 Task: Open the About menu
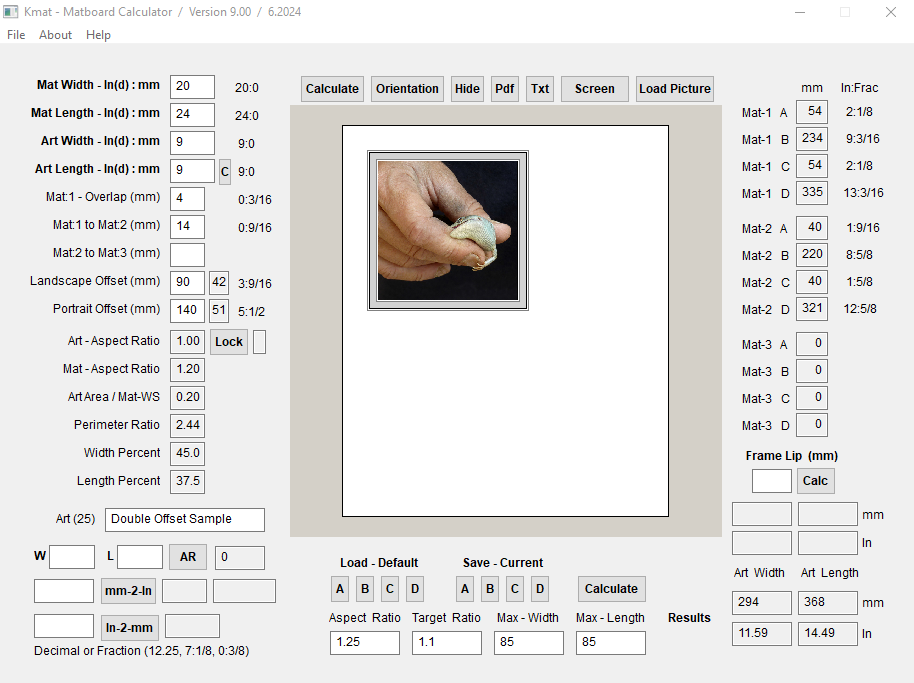[x=55, y=35]
